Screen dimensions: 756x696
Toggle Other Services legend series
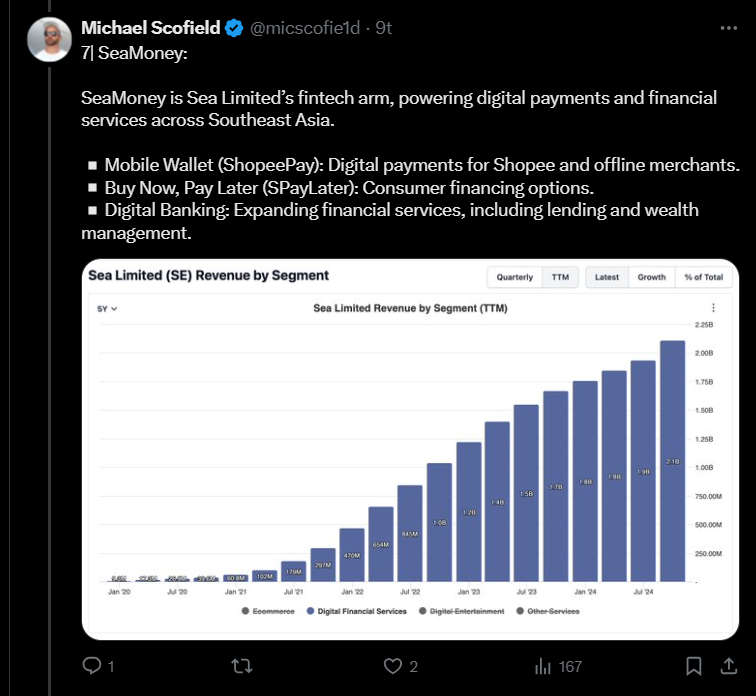(551, 611)
